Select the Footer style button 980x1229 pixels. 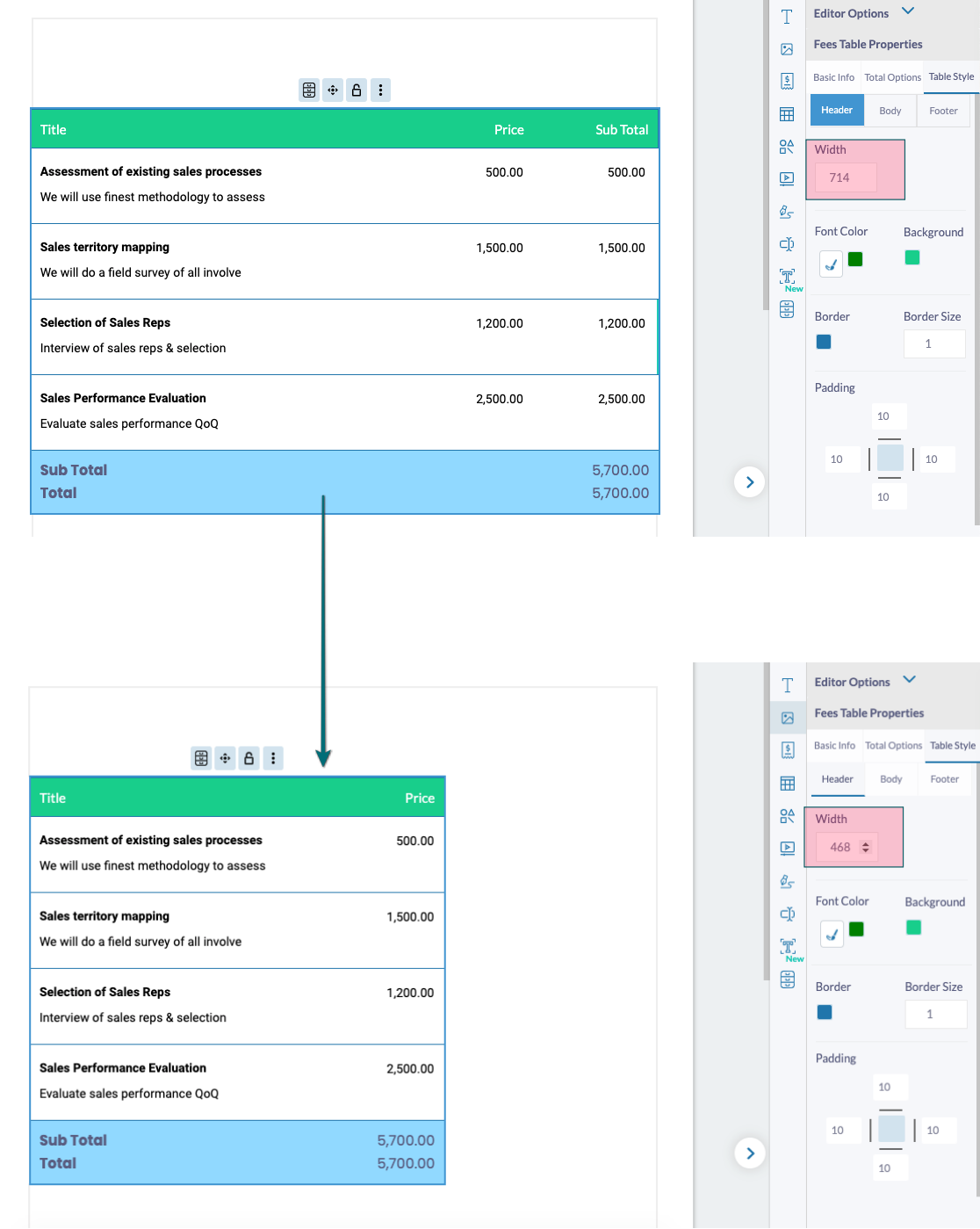pos(943,110)
